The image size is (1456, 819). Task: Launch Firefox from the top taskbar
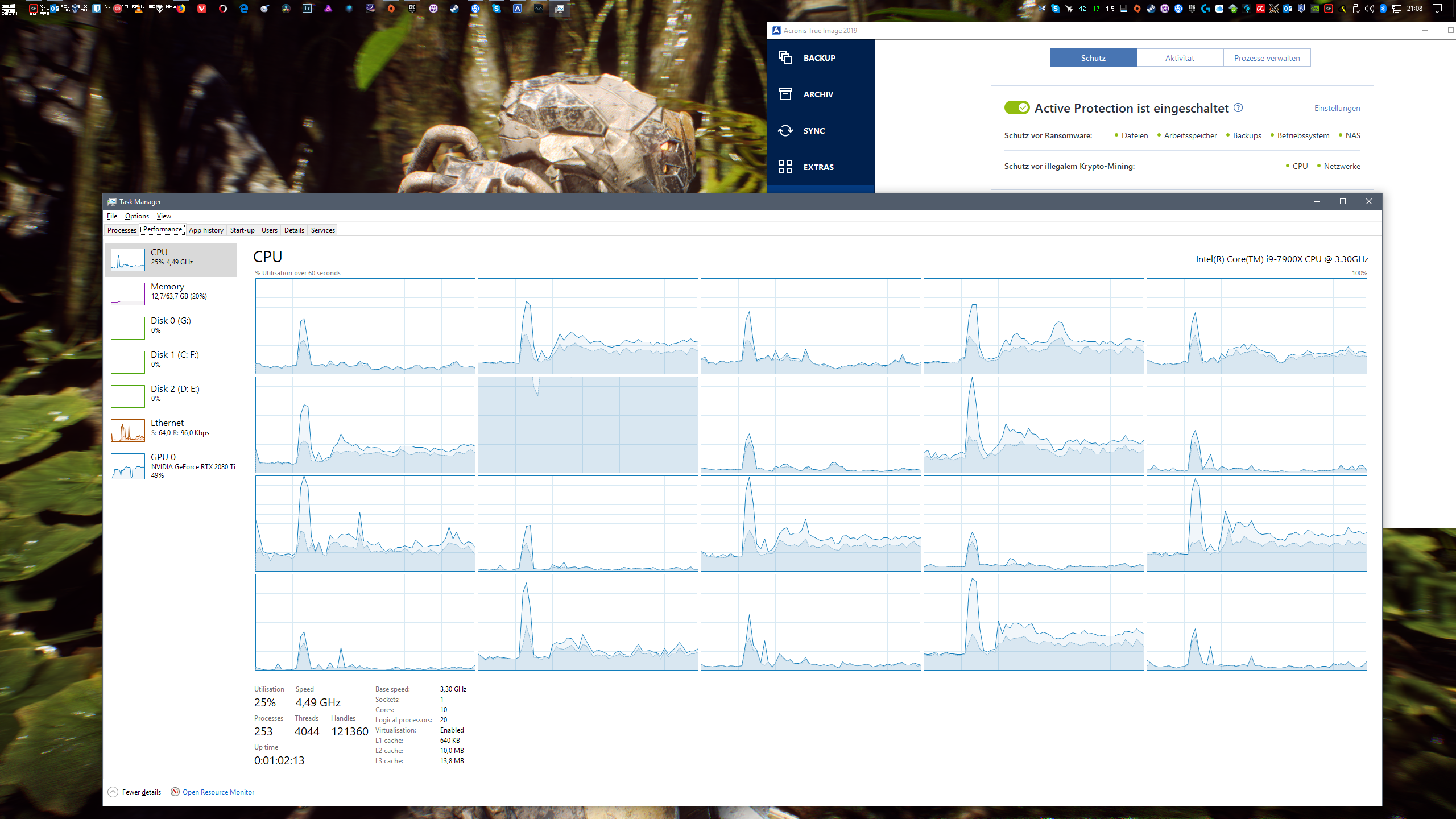point(181,9)
